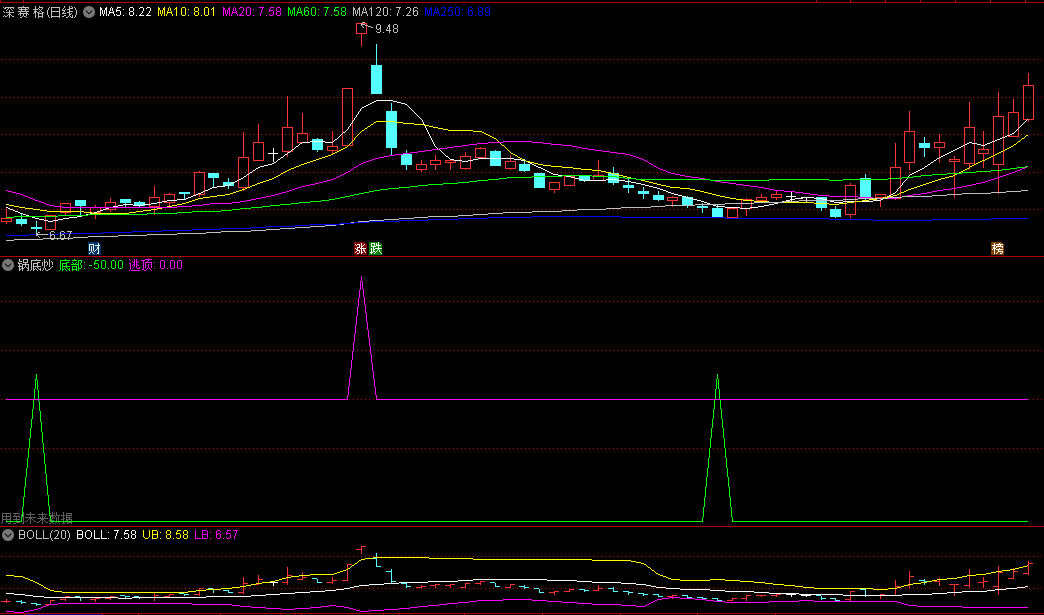
Task: Click the 锅底炒 indicator name
Action: [x=35, y=265]
